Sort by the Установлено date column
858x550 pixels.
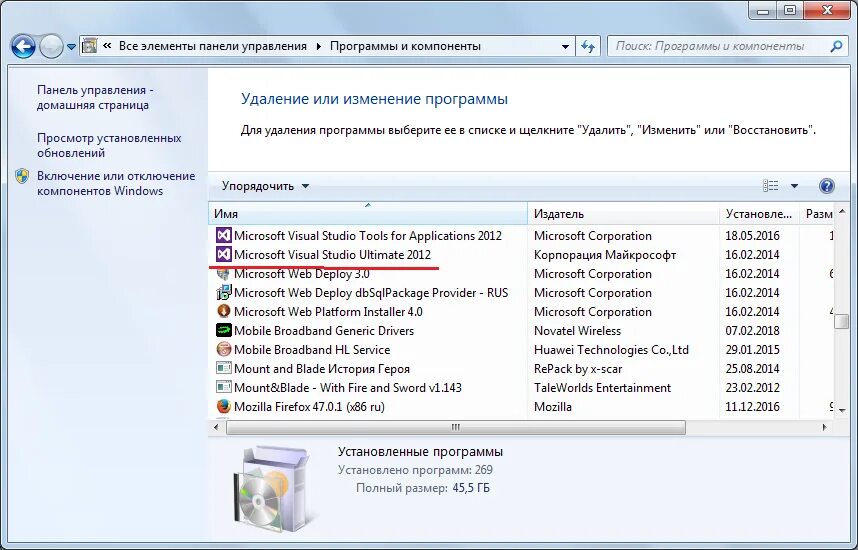[759, 214]
